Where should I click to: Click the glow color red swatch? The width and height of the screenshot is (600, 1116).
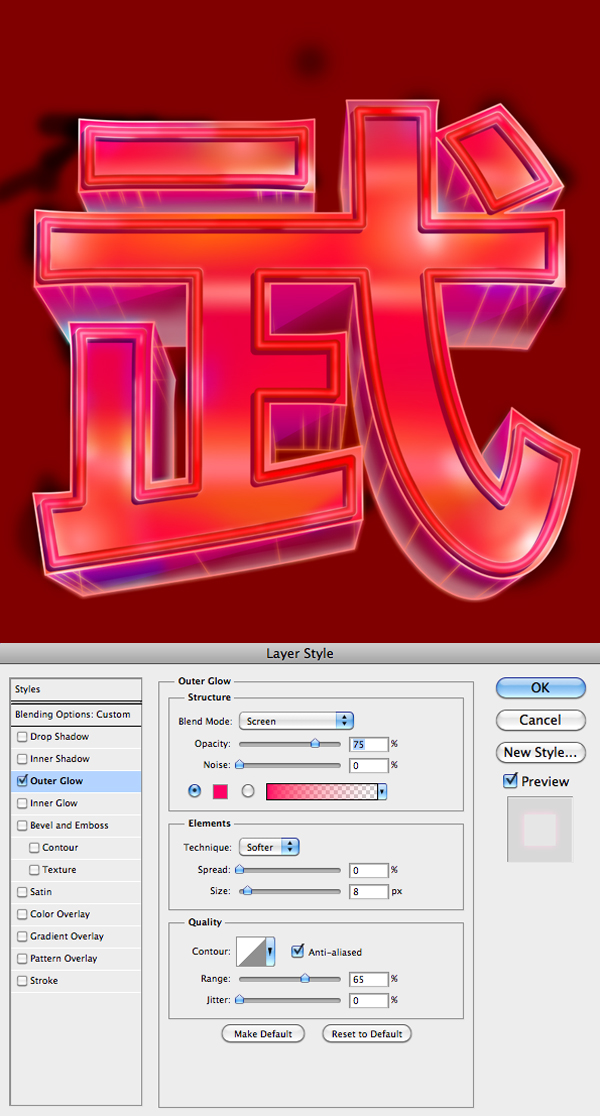(x=221, y=791)
